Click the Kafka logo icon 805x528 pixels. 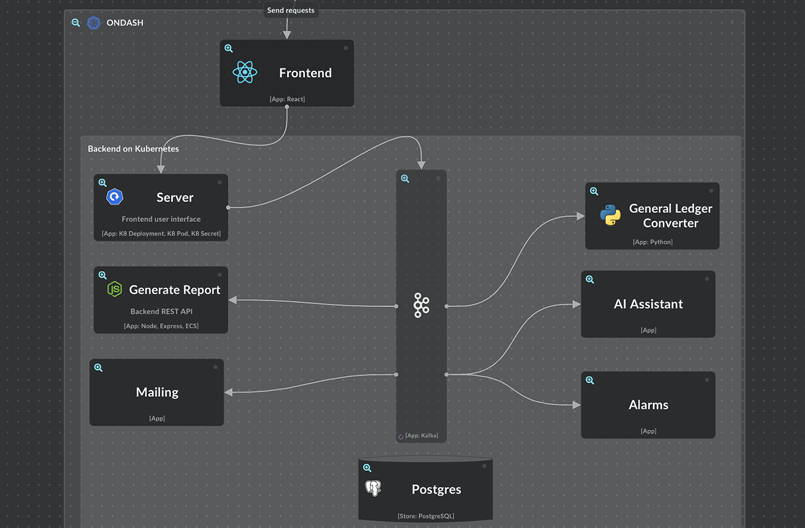click(421, 305)
